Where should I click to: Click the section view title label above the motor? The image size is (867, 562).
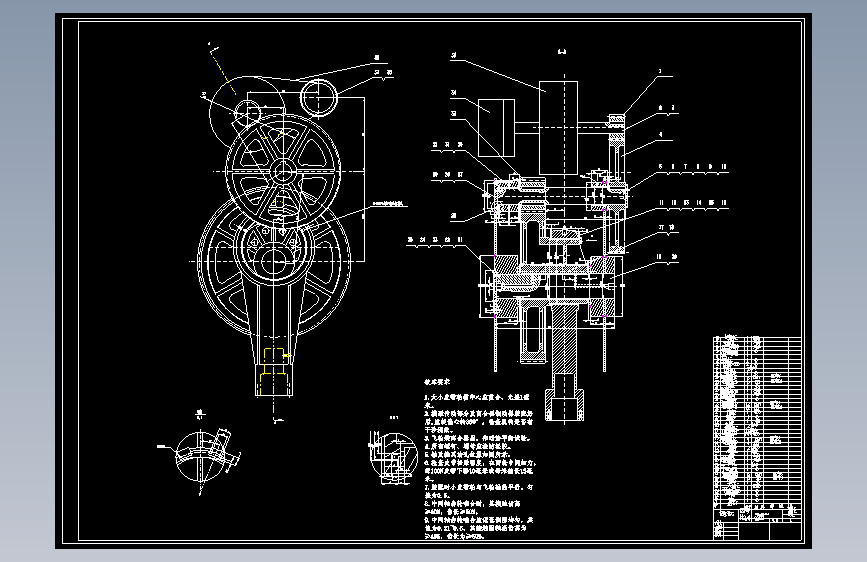tap(562, 53)
